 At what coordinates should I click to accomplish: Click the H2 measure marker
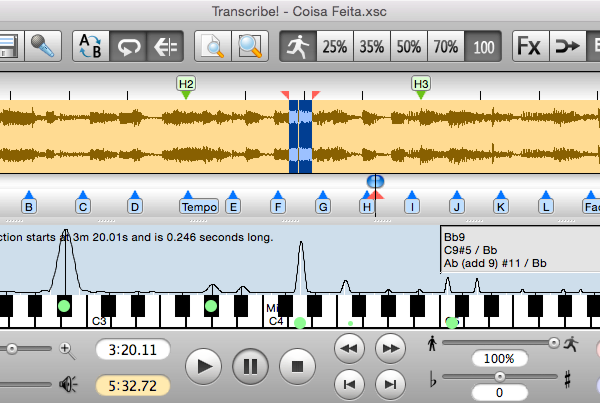[x=186, y=83]
